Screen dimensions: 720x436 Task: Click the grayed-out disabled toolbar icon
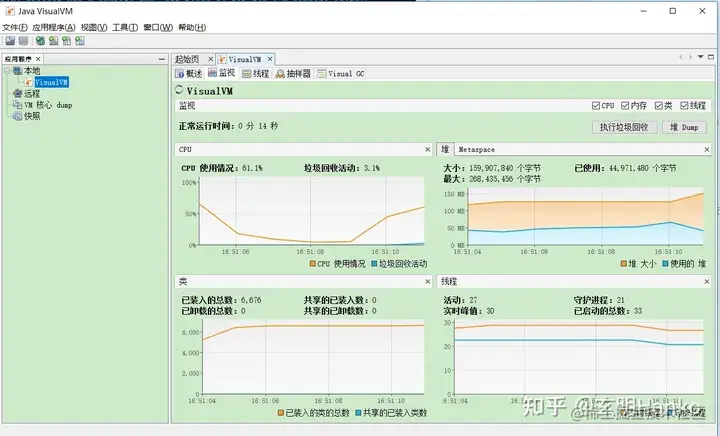pyautogui.click(x=23, y=41)
